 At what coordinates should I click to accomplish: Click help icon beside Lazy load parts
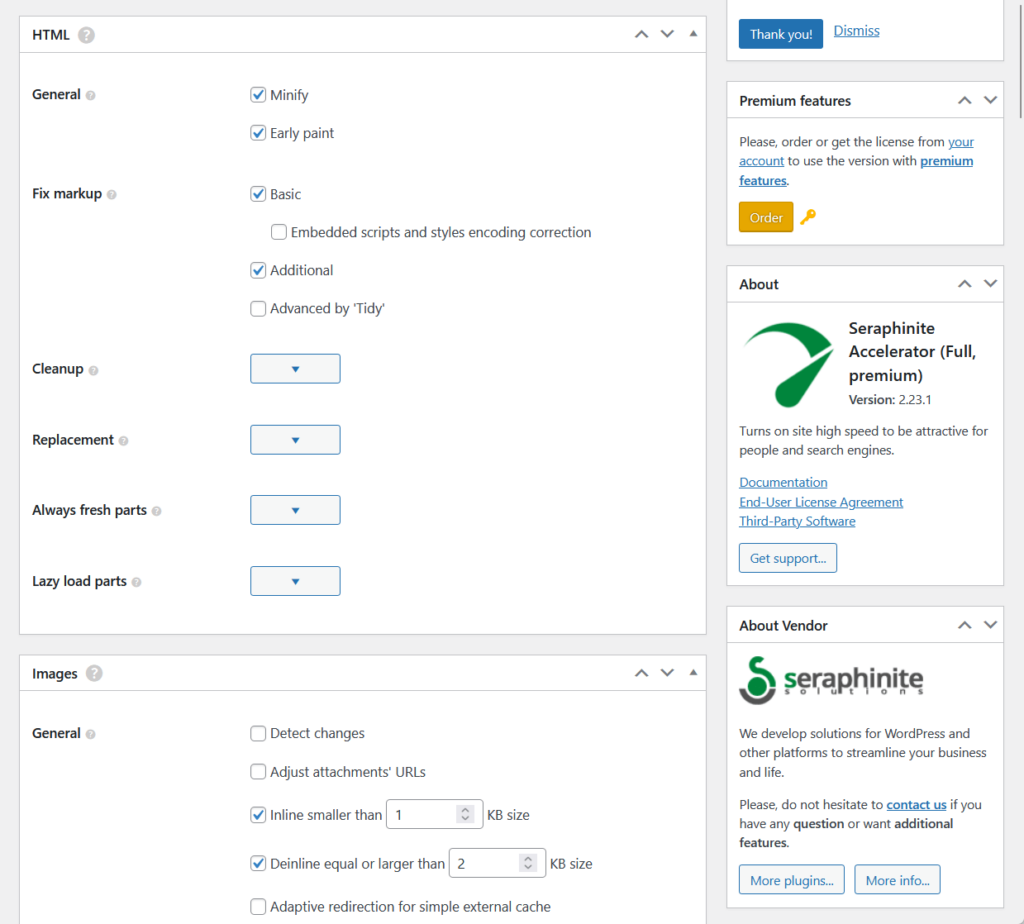pos(136,582)
